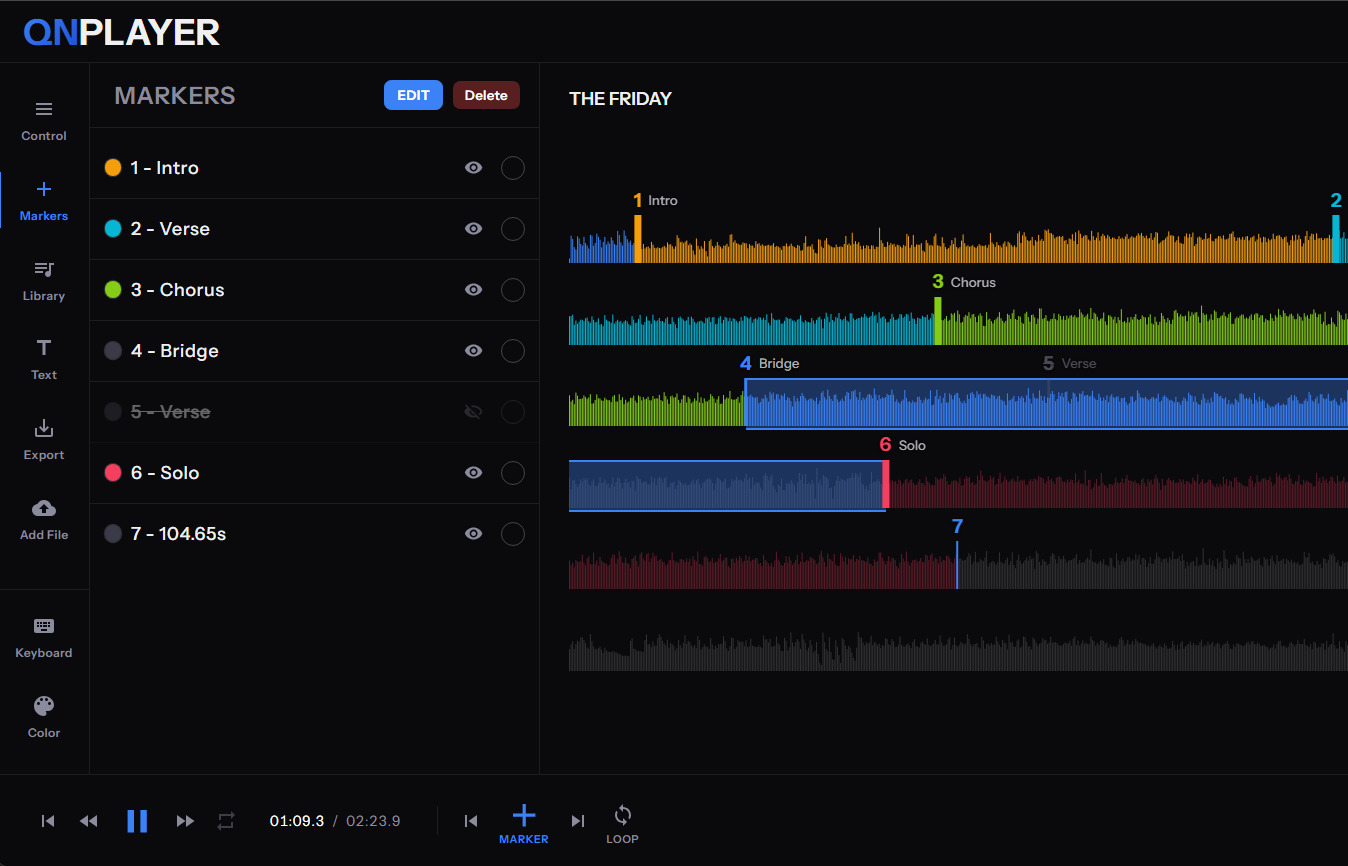1348x866 pixels.
Task: Add a new marker with plus button
Action: [524, 824]
